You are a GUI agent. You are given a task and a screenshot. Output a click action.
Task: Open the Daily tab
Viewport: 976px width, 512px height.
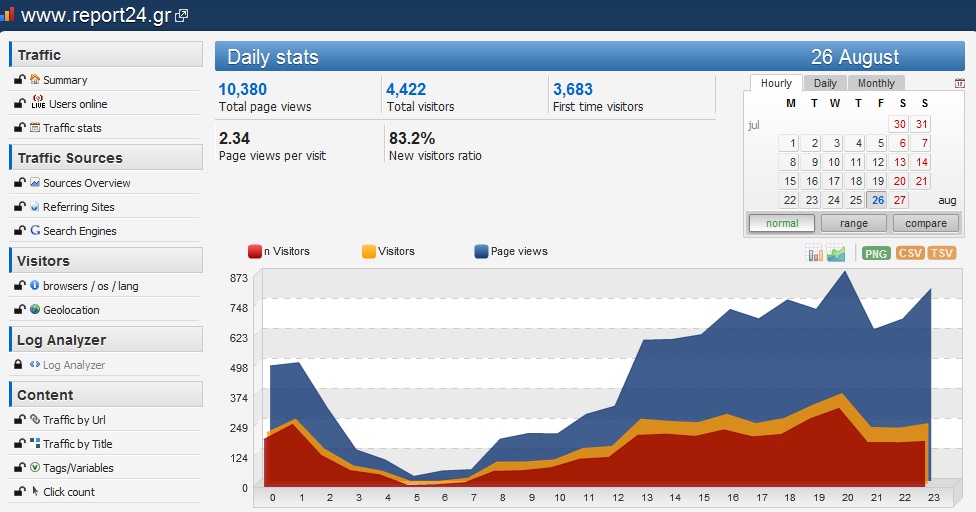point(825,83)
